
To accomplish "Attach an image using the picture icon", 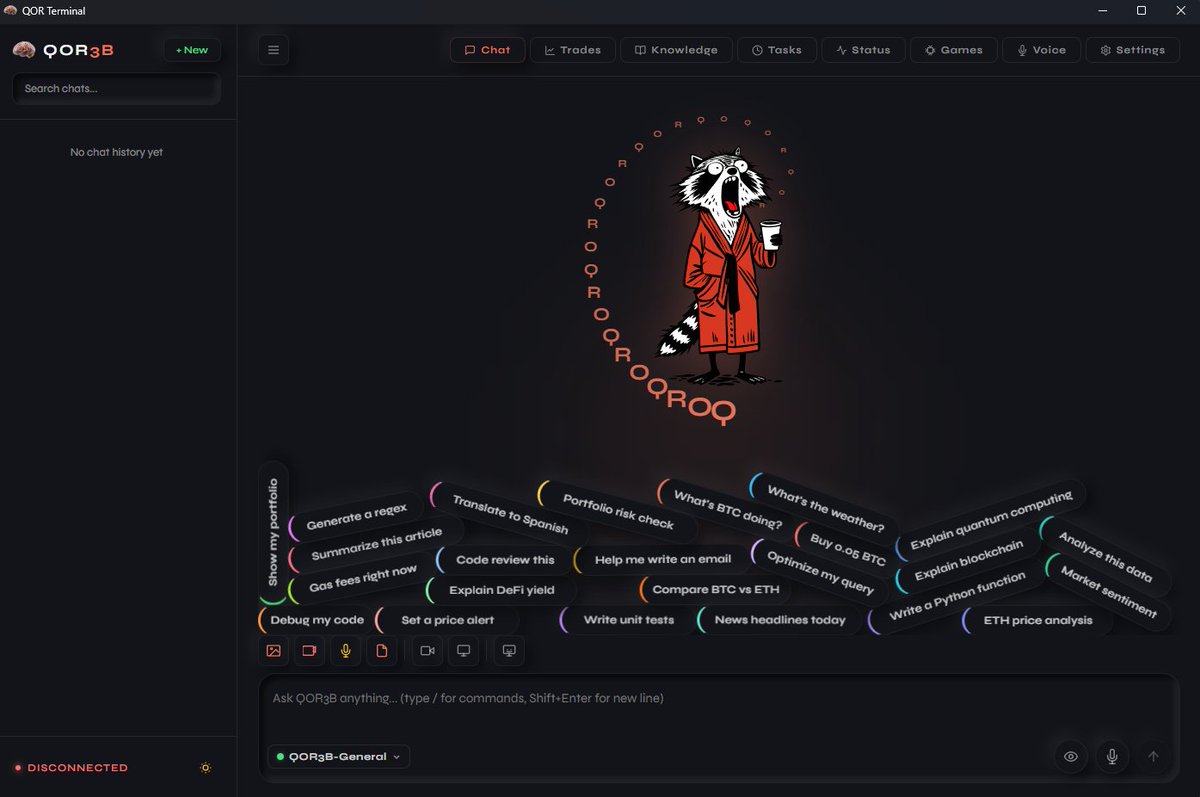I will pos(273,651).
